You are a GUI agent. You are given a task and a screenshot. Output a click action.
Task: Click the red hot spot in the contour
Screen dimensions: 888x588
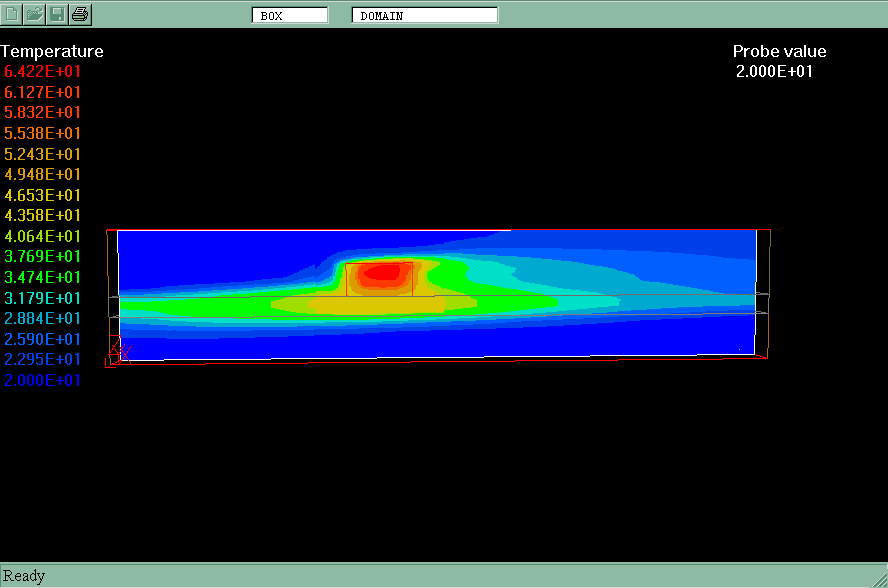[x=381, y=272]
